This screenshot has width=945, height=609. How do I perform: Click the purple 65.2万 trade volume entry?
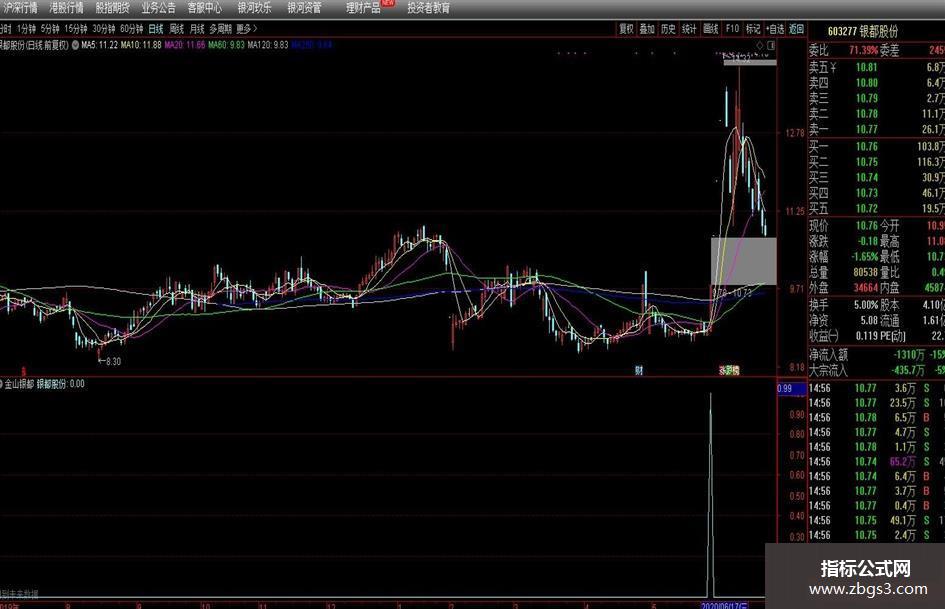coord(903,462)
